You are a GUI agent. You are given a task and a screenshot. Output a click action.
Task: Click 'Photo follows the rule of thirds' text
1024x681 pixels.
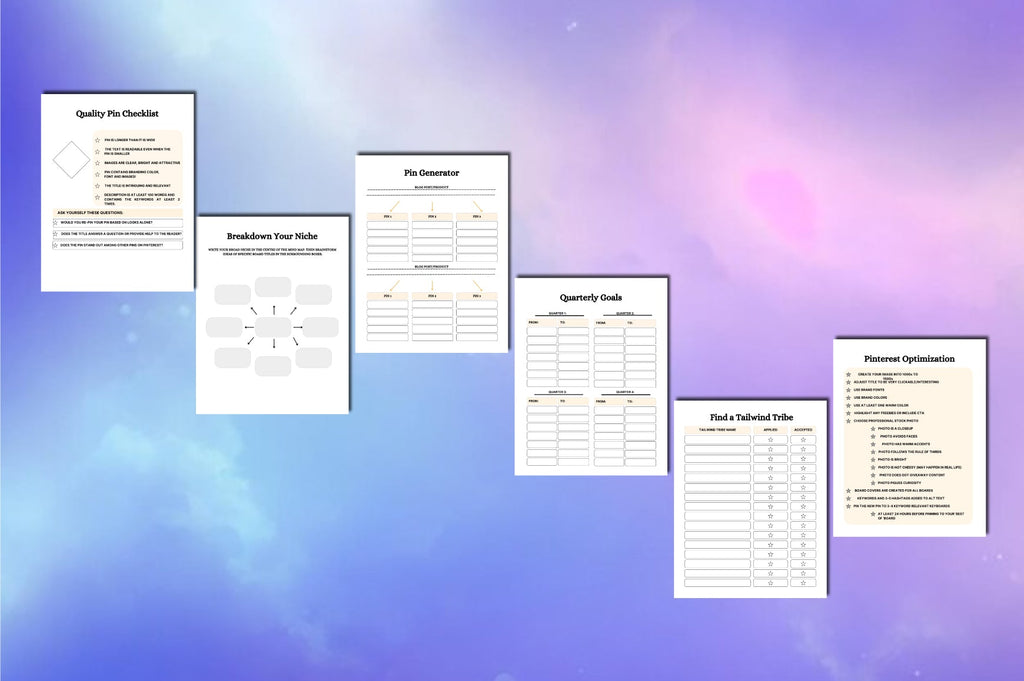coord(910,452)
